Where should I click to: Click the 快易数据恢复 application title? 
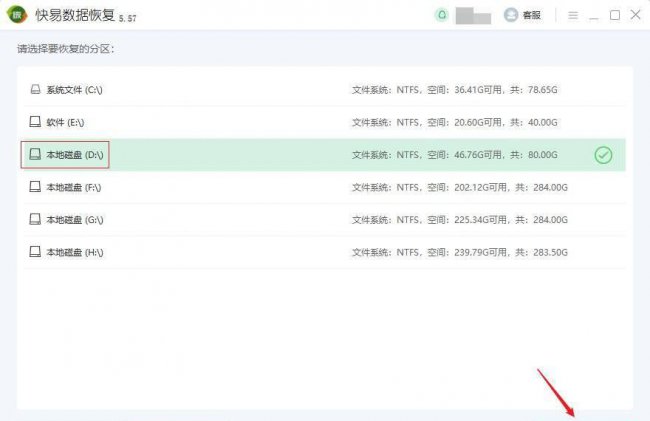(x=75, y=15)
